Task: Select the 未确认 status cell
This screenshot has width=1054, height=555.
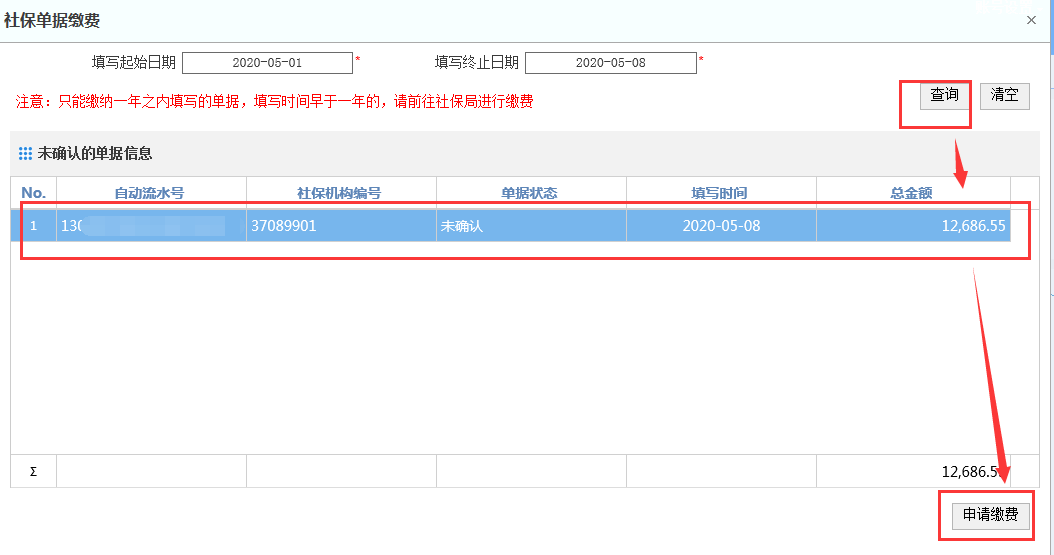Action: 531,226
